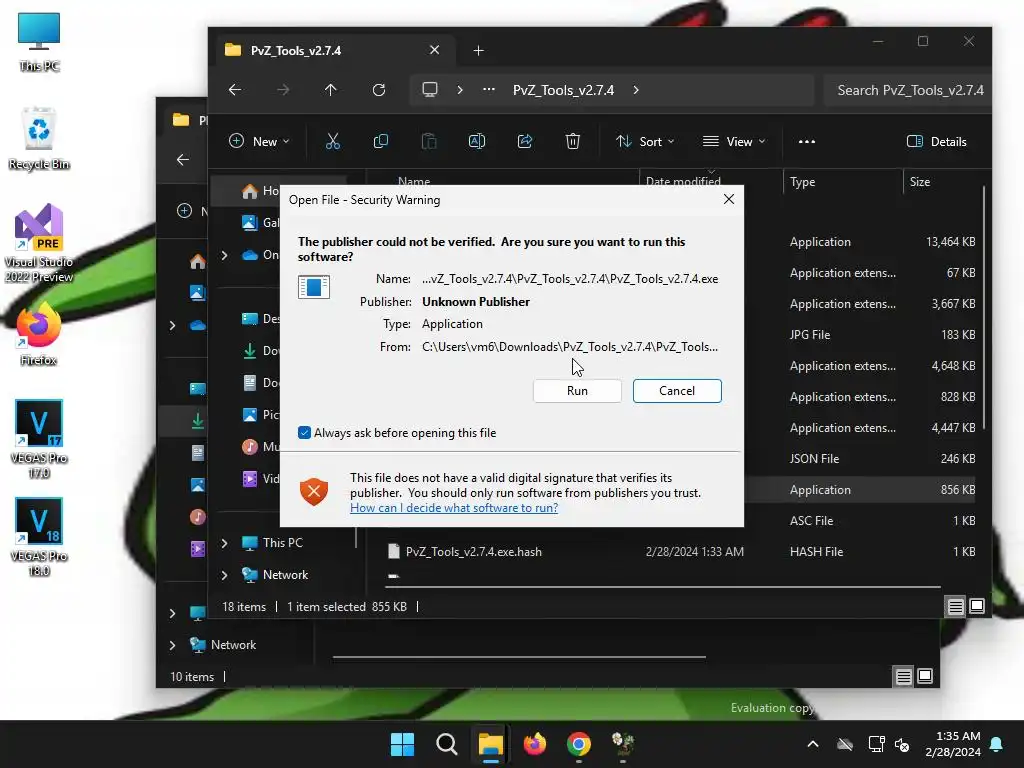Viewport: 1024px width, 768px height.
Task: Open VEGAS Pro 18.0 desktop shortcut
Action: click(39, 537)
